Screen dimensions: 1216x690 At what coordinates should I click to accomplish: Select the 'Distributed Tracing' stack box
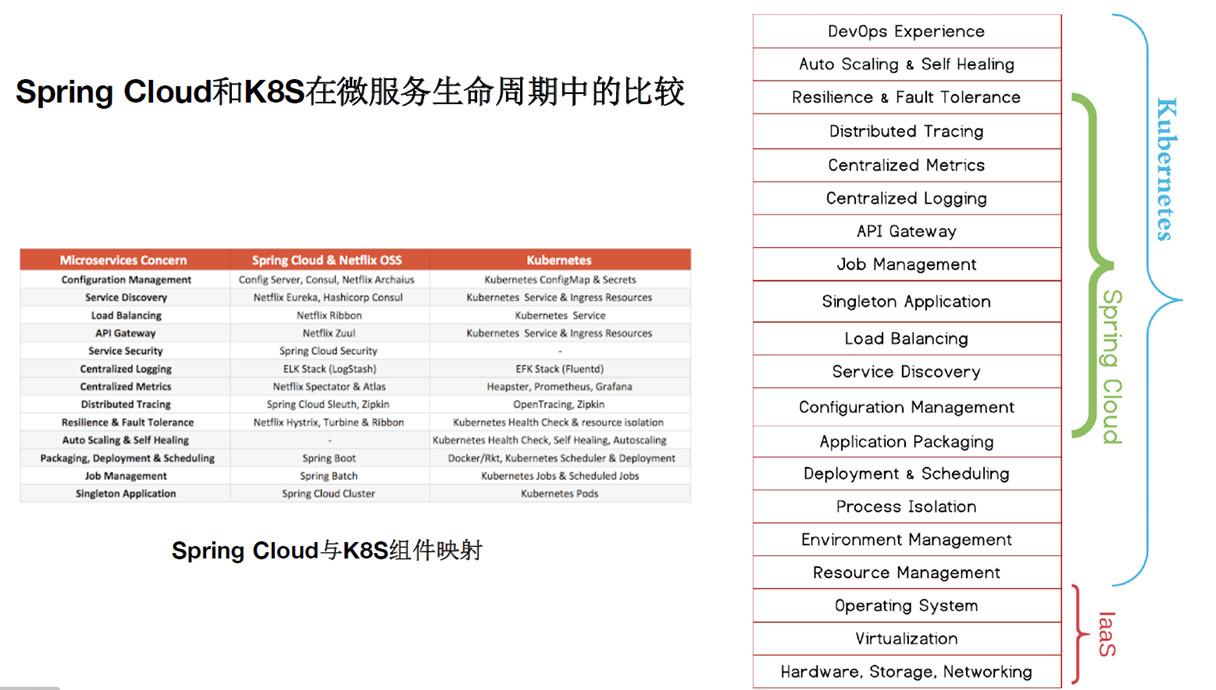coord(906,131)
